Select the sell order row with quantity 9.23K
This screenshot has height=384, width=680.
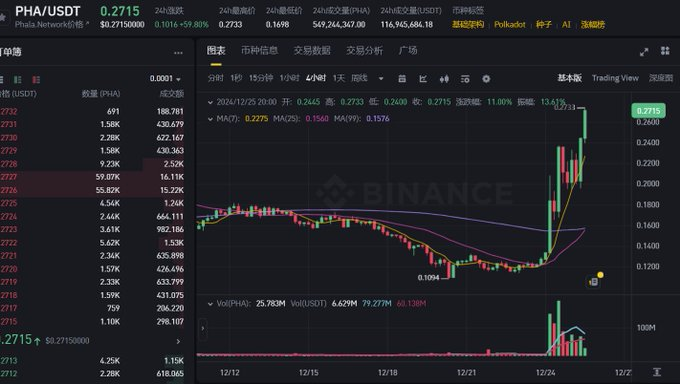[92, 164]
